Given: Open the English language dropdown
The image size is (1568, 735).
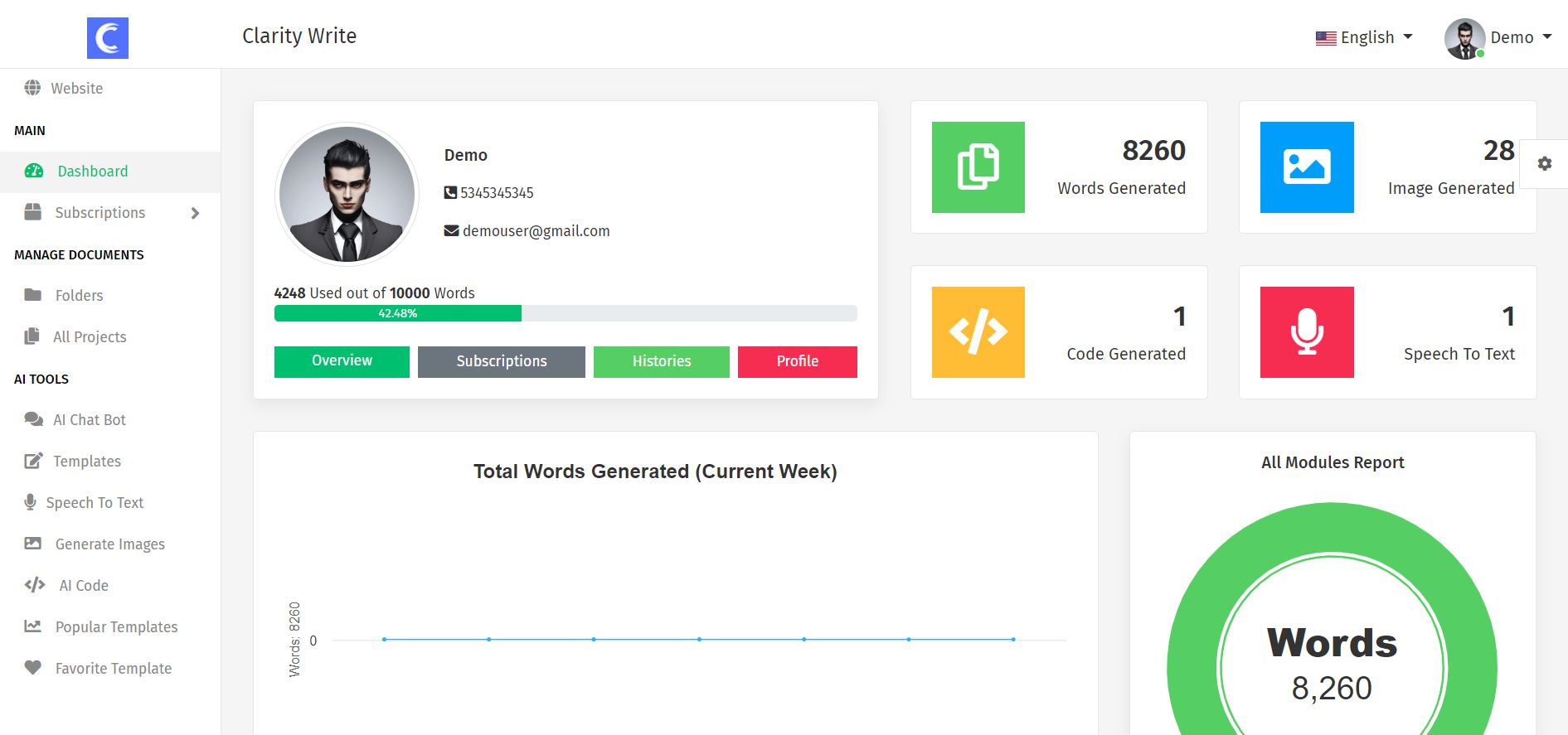Looking at the screenshot, I should (1364, 37).
